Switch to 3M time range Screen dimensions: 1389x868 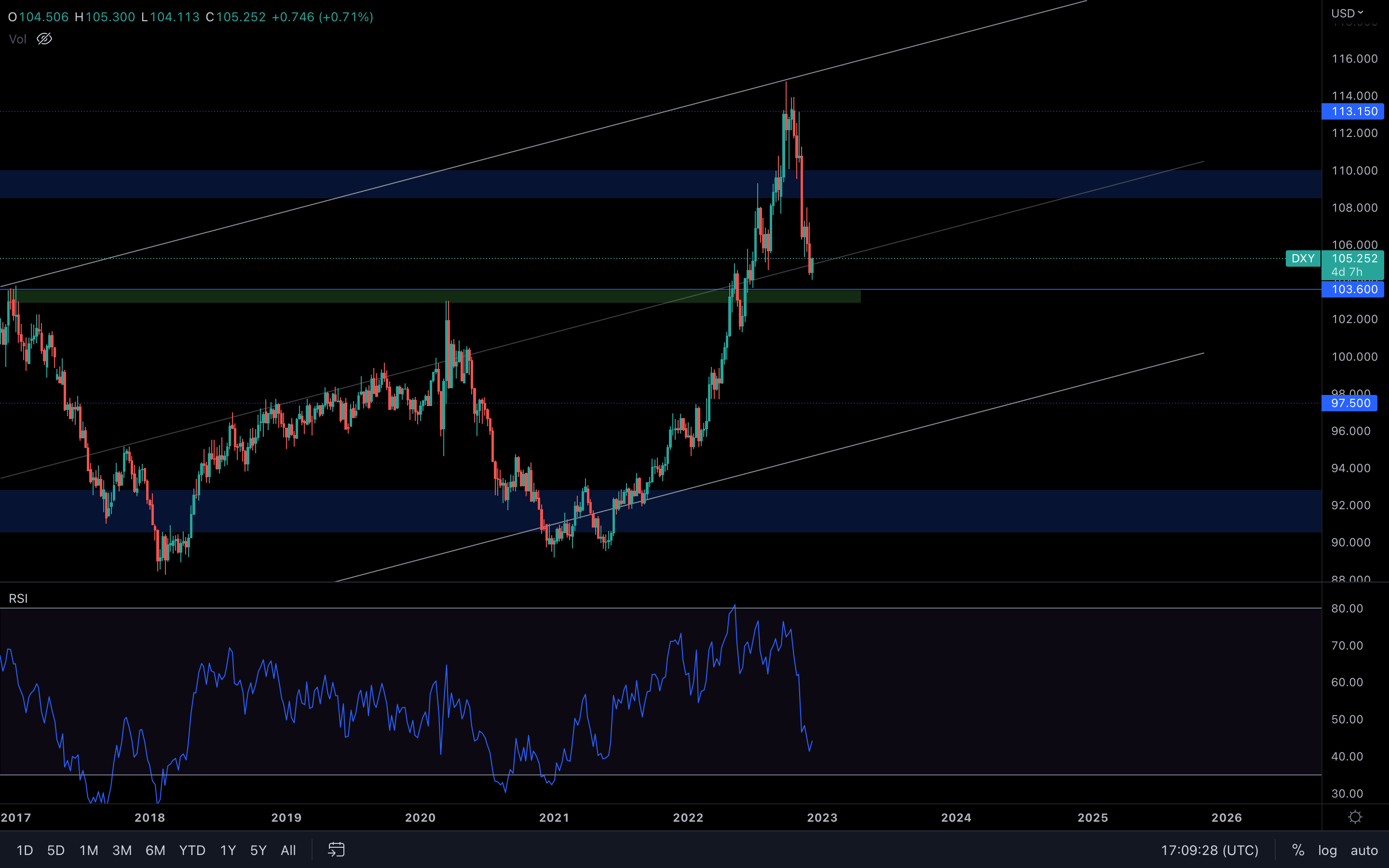click(122, 850)
